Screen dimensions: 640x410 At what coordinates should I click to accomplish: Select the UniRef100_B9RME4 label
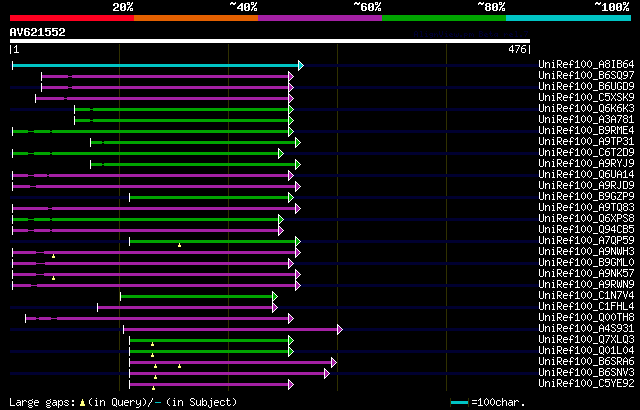[586, 131]
